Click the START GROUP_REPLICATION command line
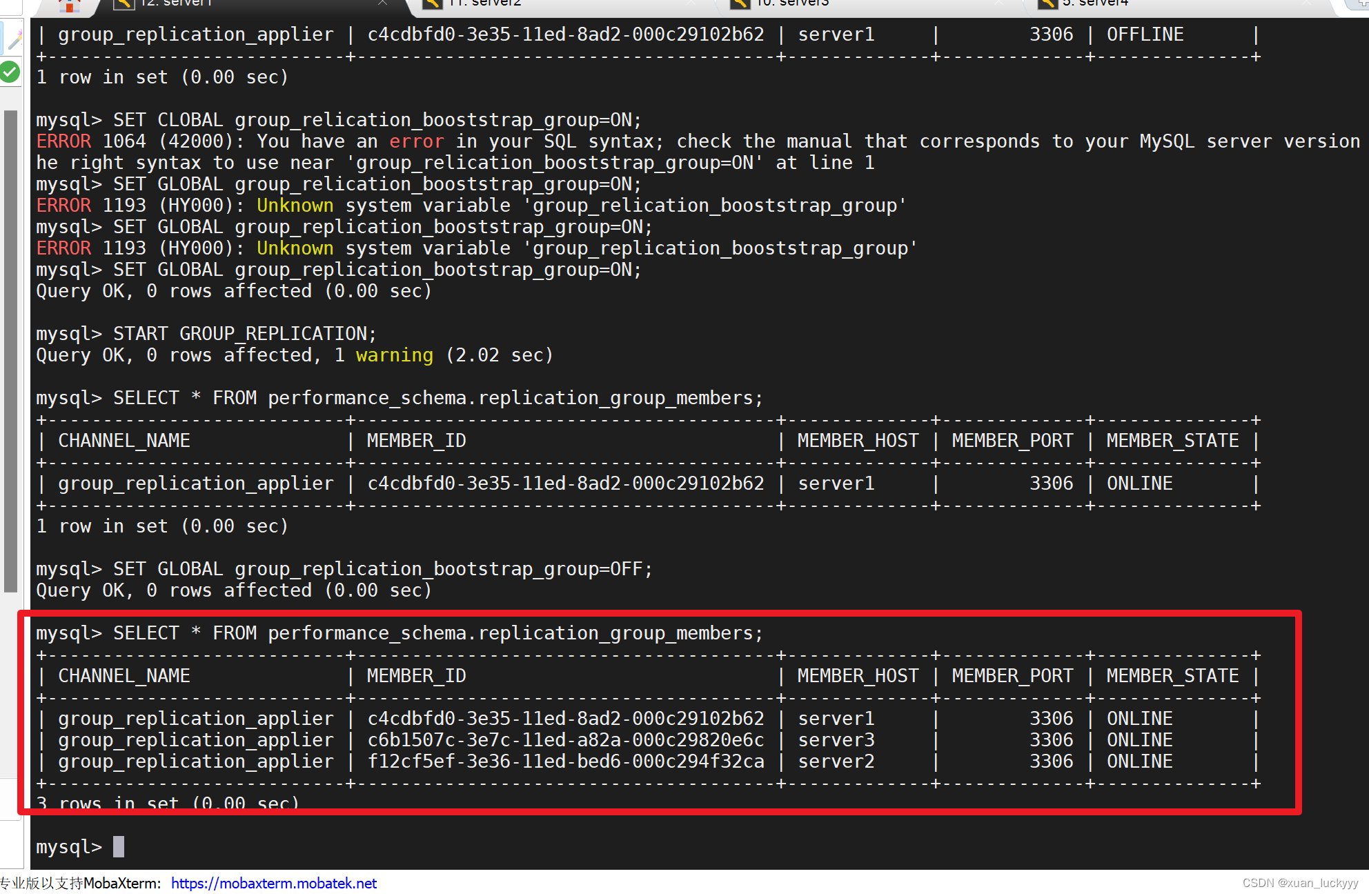Screen dimensions: 1369x896 tap(244, 334)
